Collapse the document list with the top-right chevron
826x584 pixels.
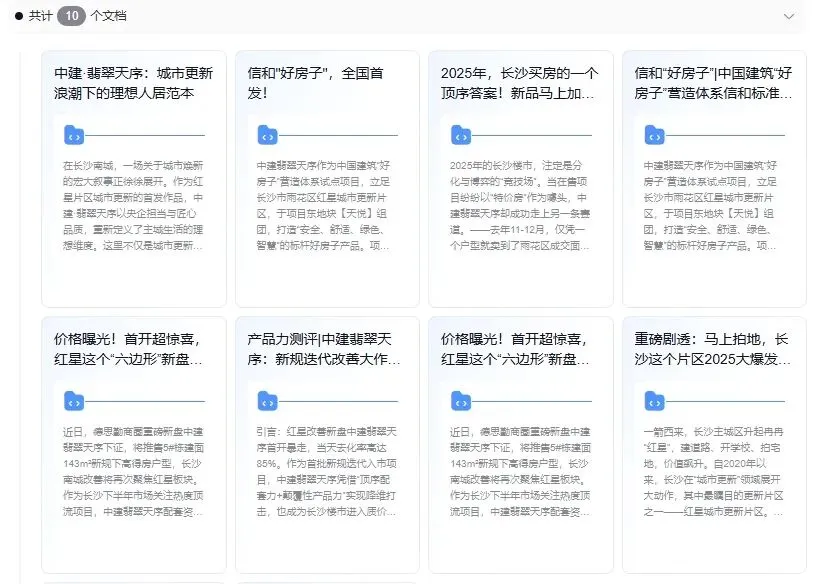point(789,16)
